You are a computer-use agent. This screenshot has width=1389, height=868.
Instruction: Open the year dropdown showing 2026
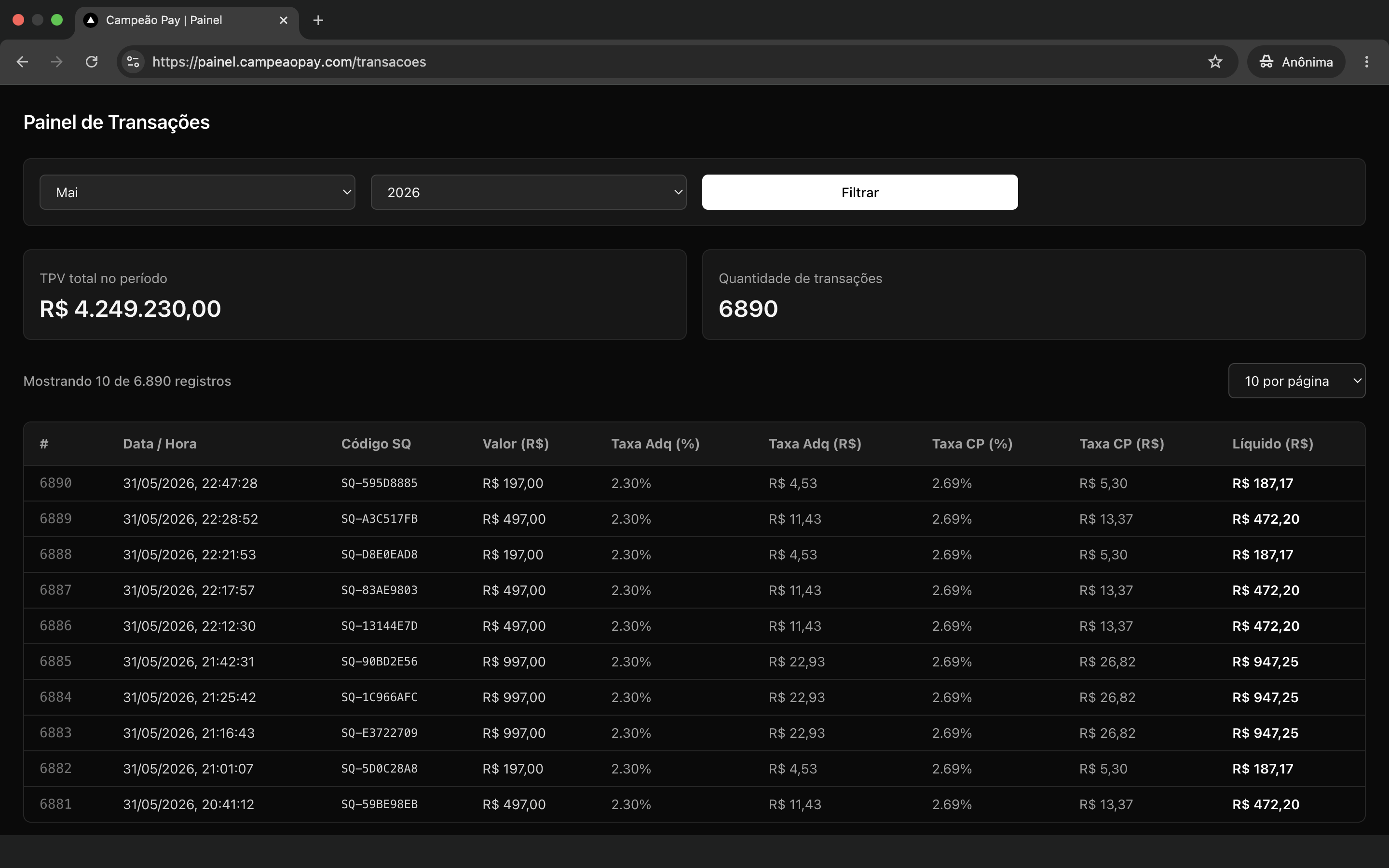coord(529,192)
